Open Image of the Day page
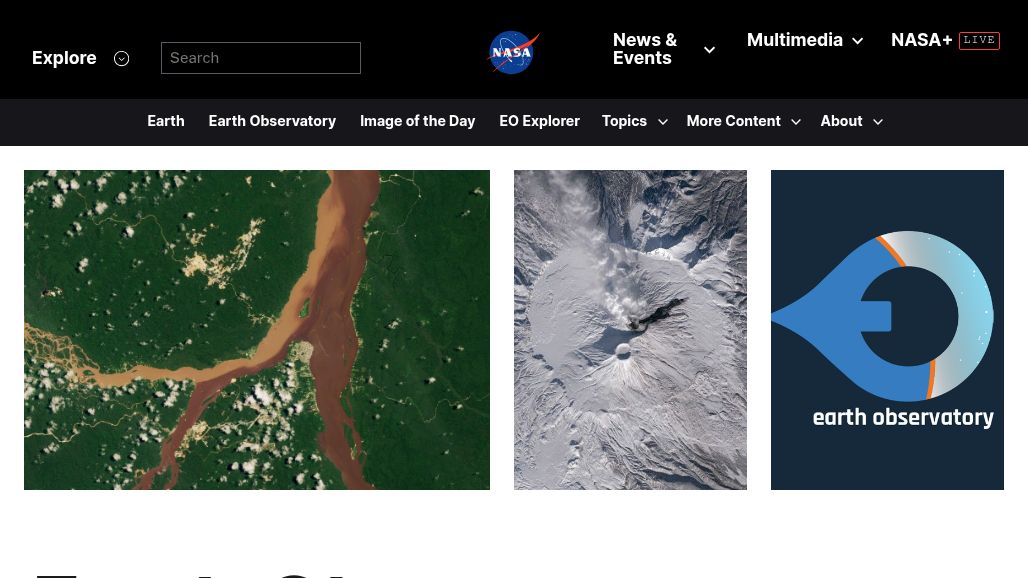 point(418,121)
